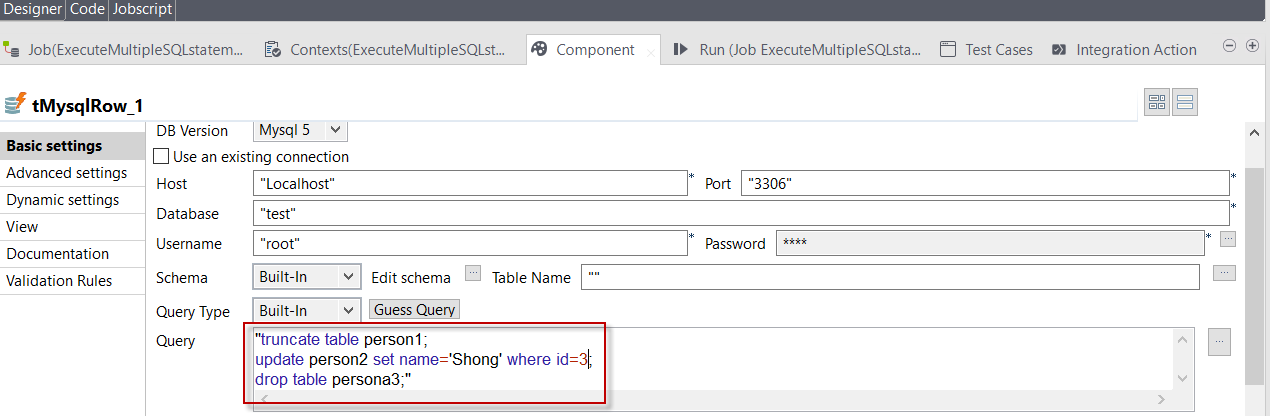Select Basic settings section
The width and height of the screenshot is (1270, 416).
(72, 146)
